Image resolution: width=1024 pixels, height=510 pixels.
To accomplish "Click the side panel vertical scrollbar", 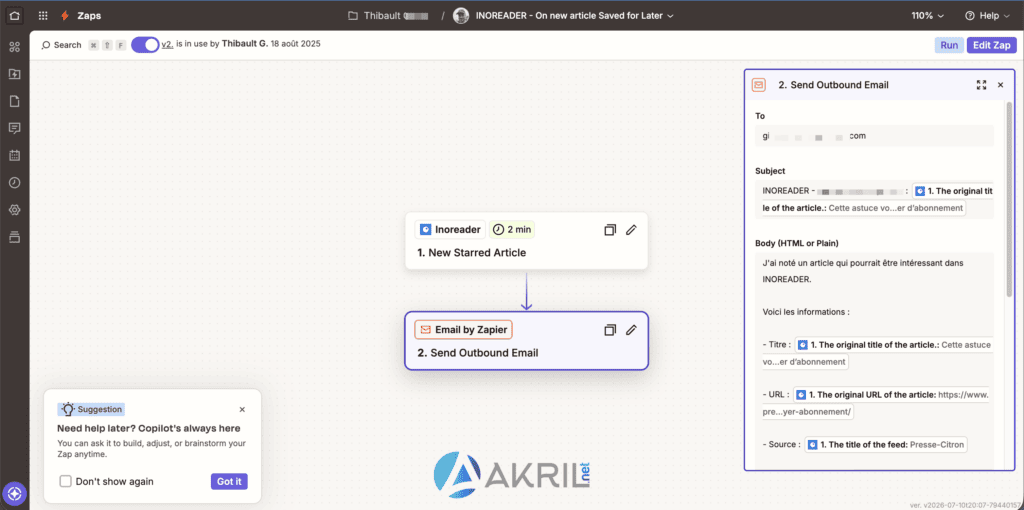I will point(1009,197).
